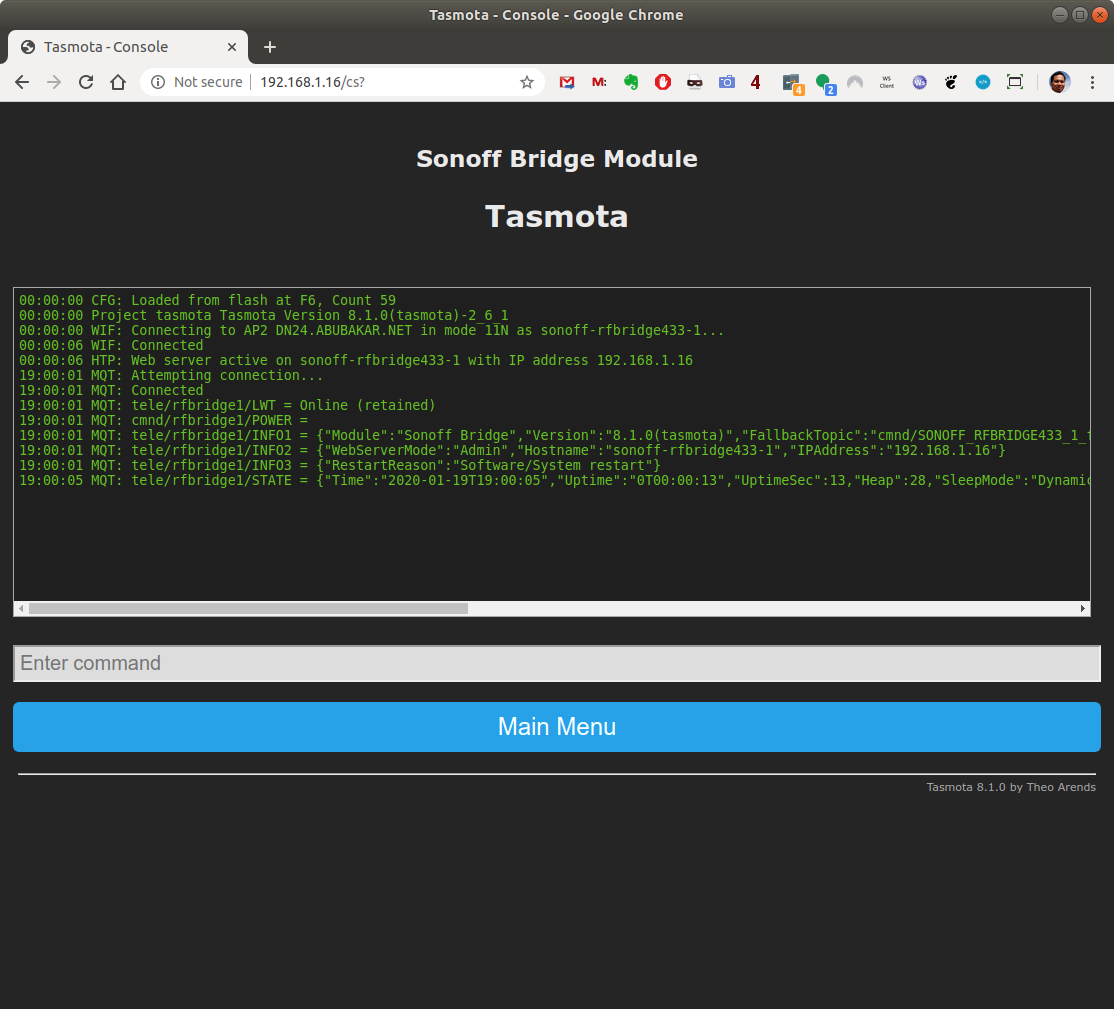Screen dimensions: 1114x1009
Task: Reload the Tasmota console page
Action: pos(86,82)
